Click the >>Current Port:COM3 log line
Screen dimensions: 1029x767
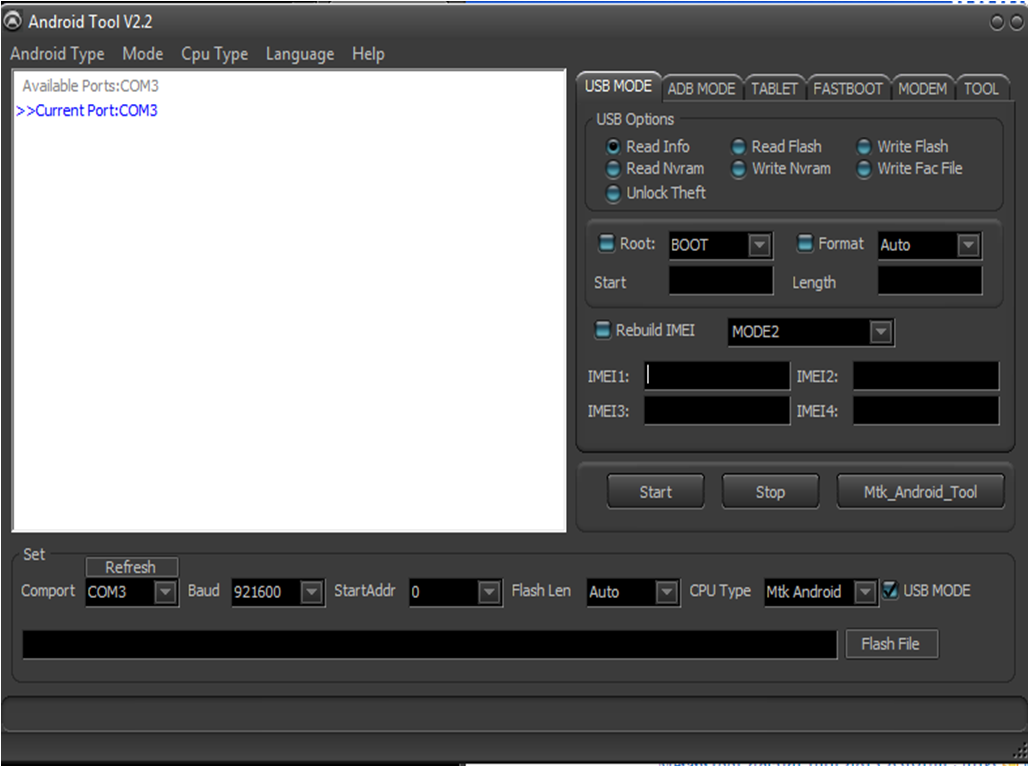click(87, 110)
